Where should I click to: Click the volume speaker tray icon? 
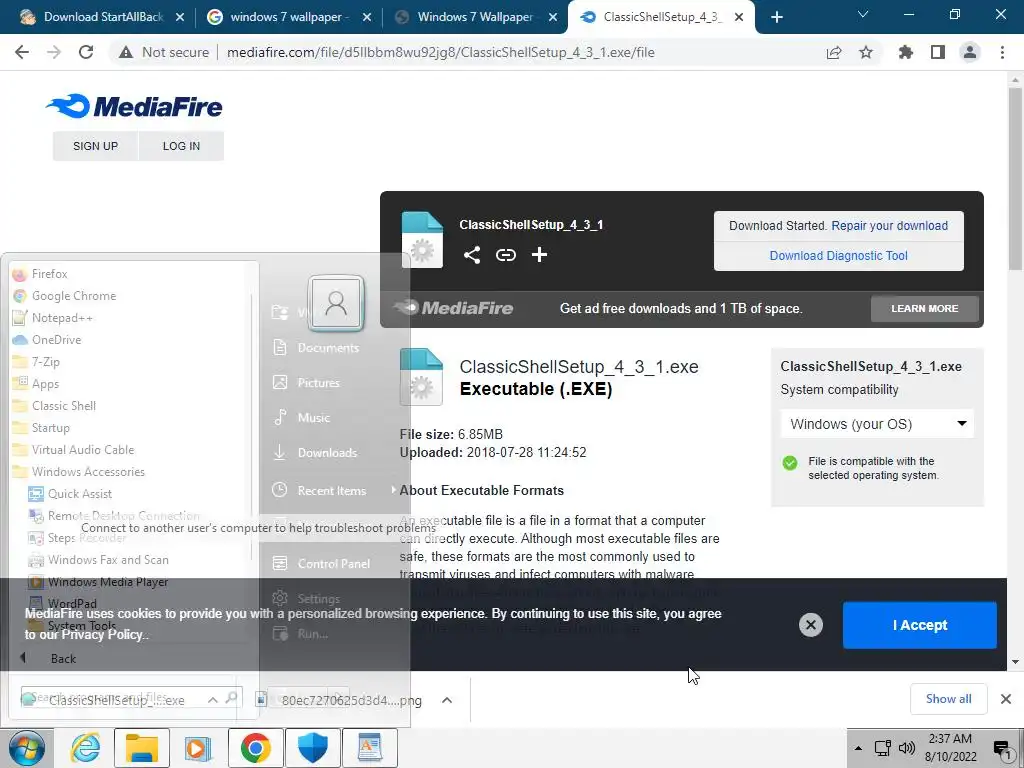click(906, 748)
